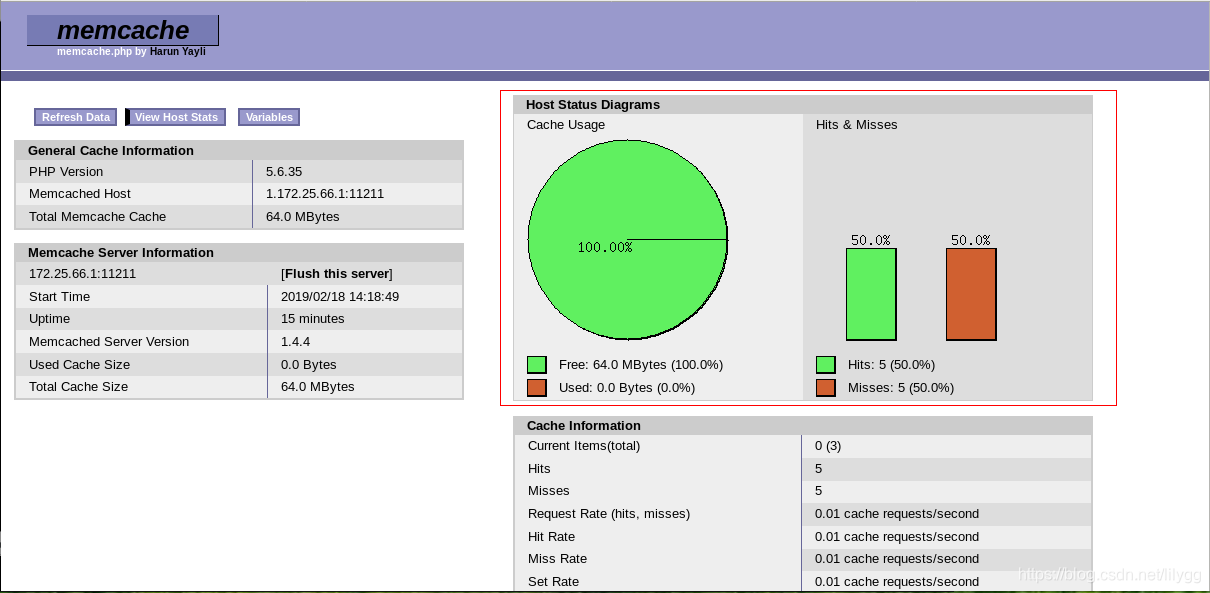Image resolution: width=1210 pixels, height=593 pixels.
Task: Select Uptime value 15 minutes
Action: (313, 319)
